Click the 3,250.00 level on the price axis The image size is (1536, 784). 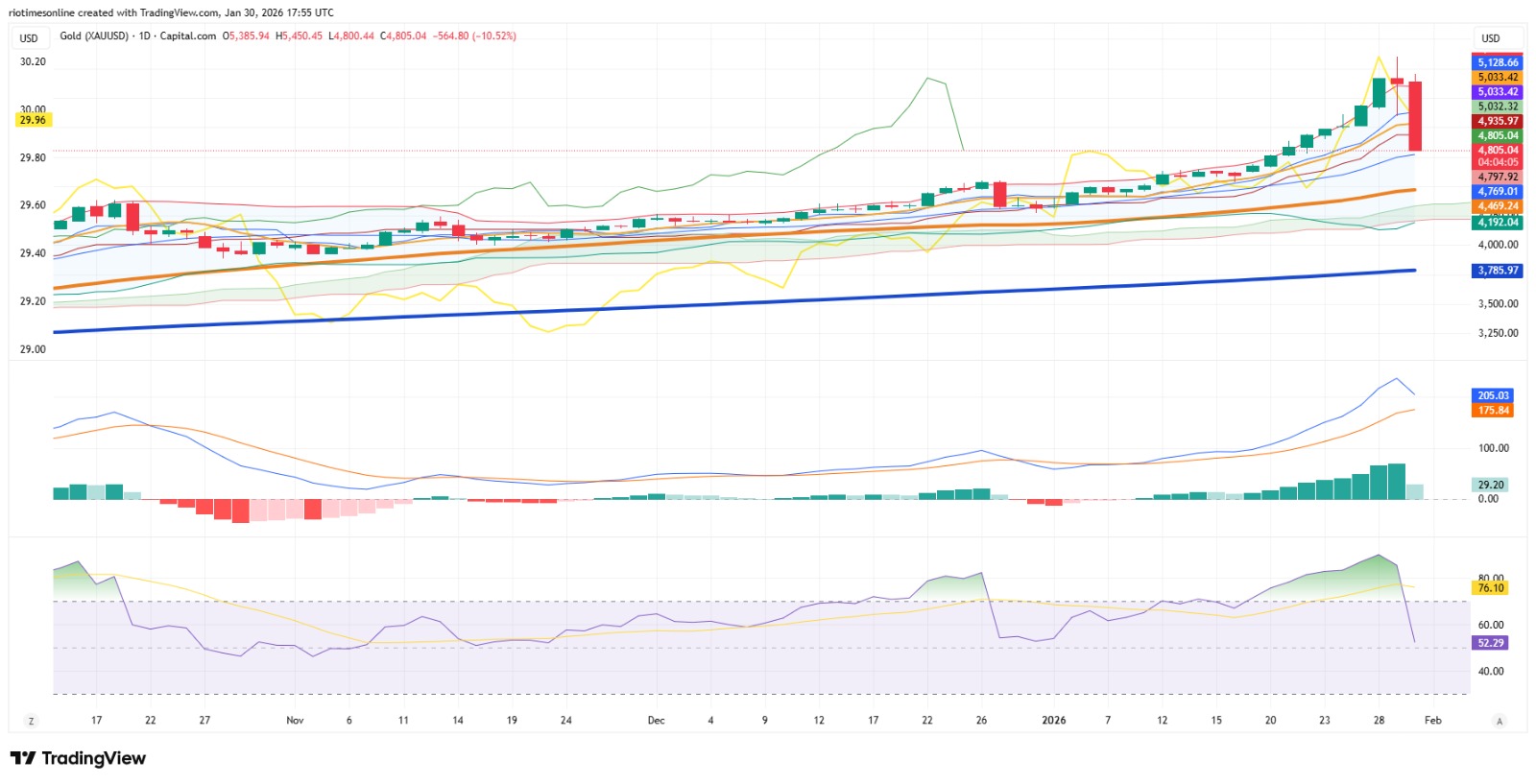(1498, 333)
